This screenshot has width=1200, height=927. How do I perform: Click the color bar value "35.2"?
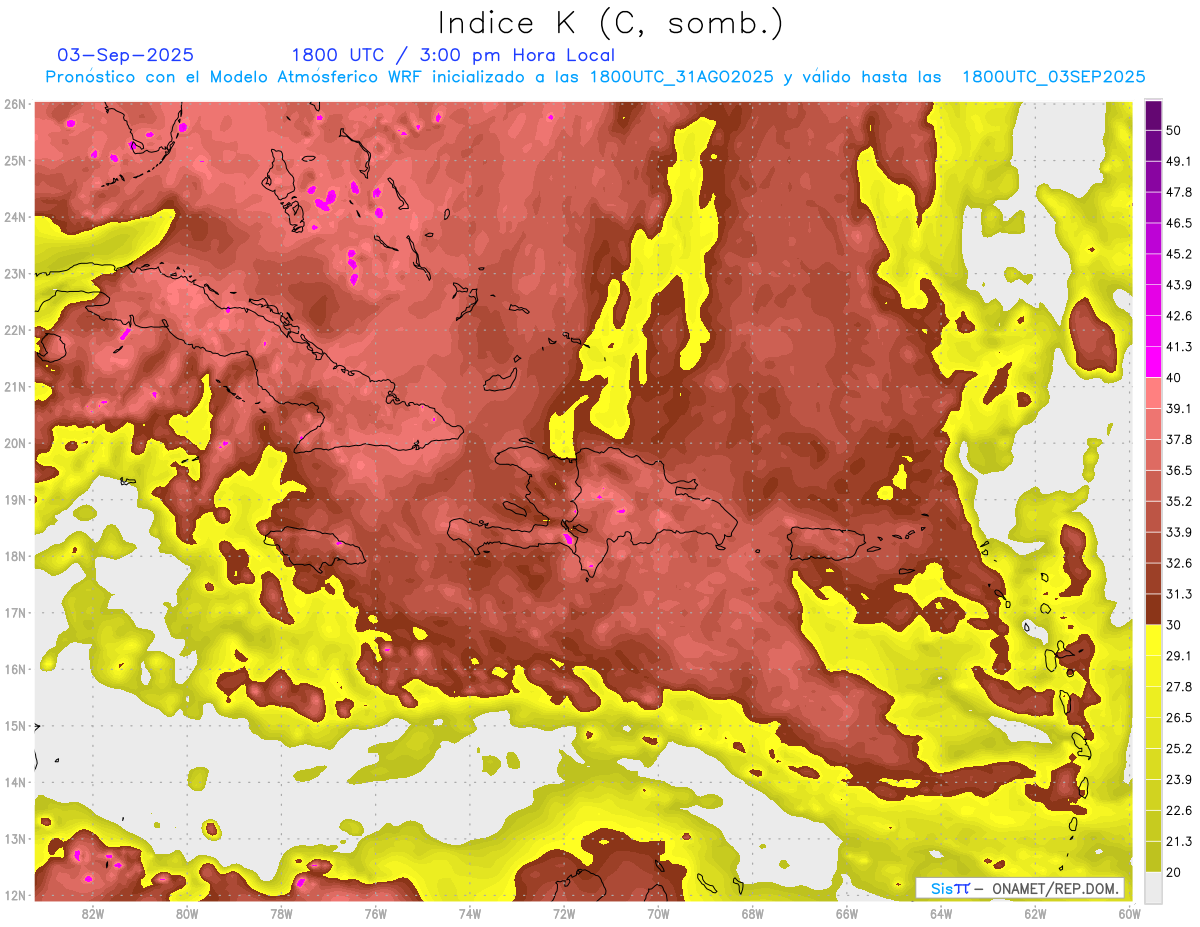pyautogui.click(x=1179, y=501)
